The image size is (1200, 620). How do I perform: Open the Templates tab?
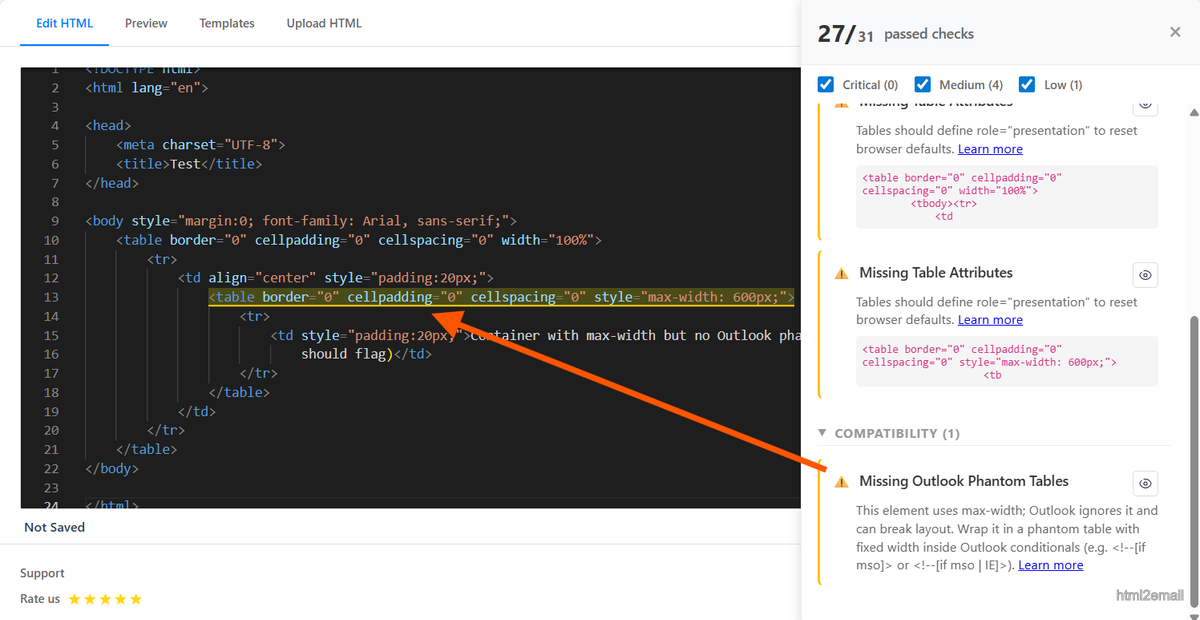point(227,22)
